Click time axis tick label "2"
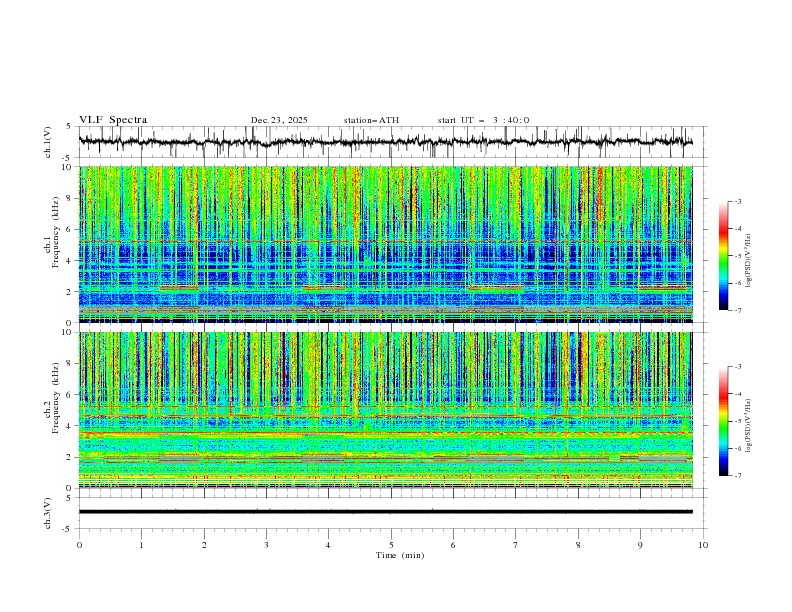The width and height of the screenshot is (792, 612). (204, 545)
